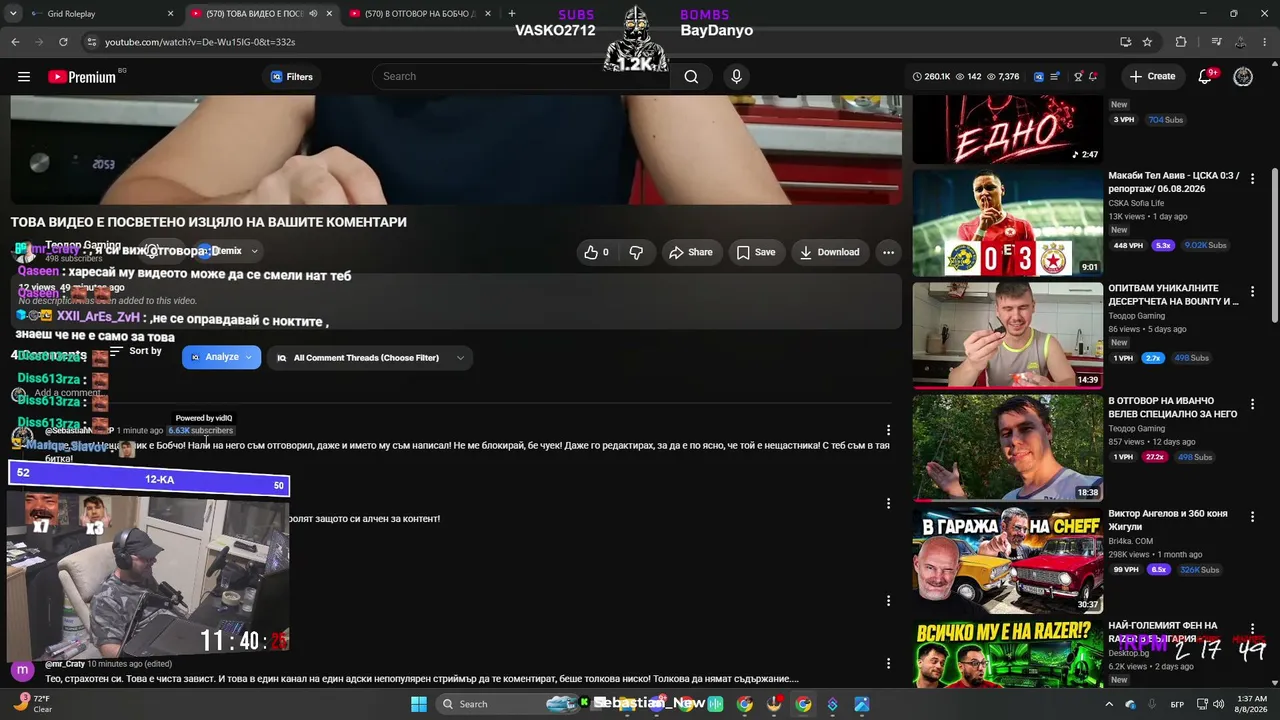Dislike the video with thumbs down
Viewport: 1280px width, 720px height.
636,252
